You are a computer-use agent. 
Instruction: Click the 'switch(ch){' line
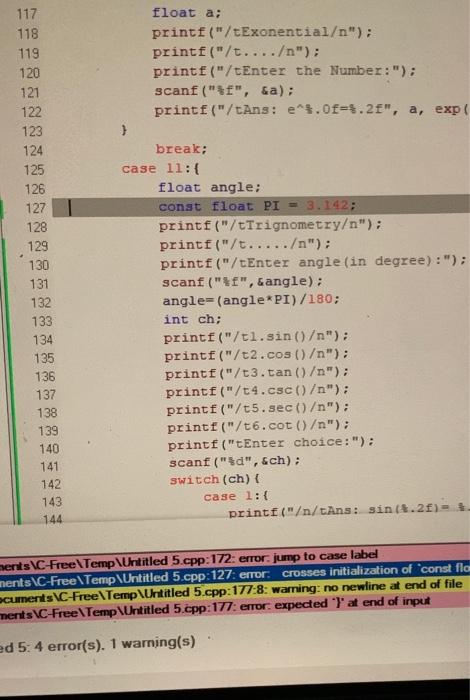pos(215,479)
